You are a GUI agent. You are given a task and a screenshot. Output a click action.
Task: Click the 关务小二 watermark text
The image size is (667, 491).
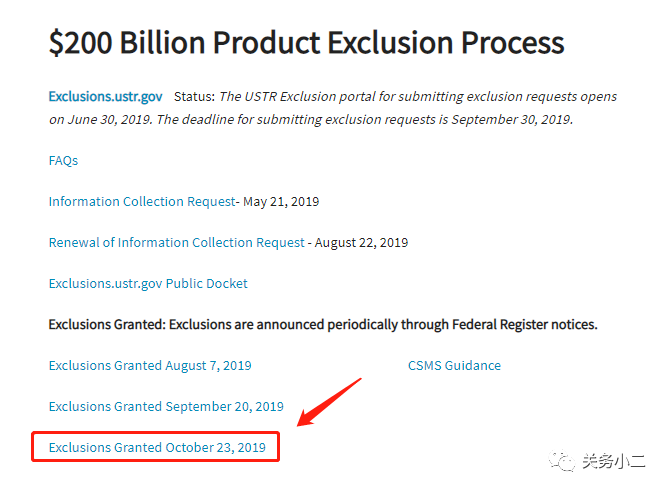pos(616,461)
